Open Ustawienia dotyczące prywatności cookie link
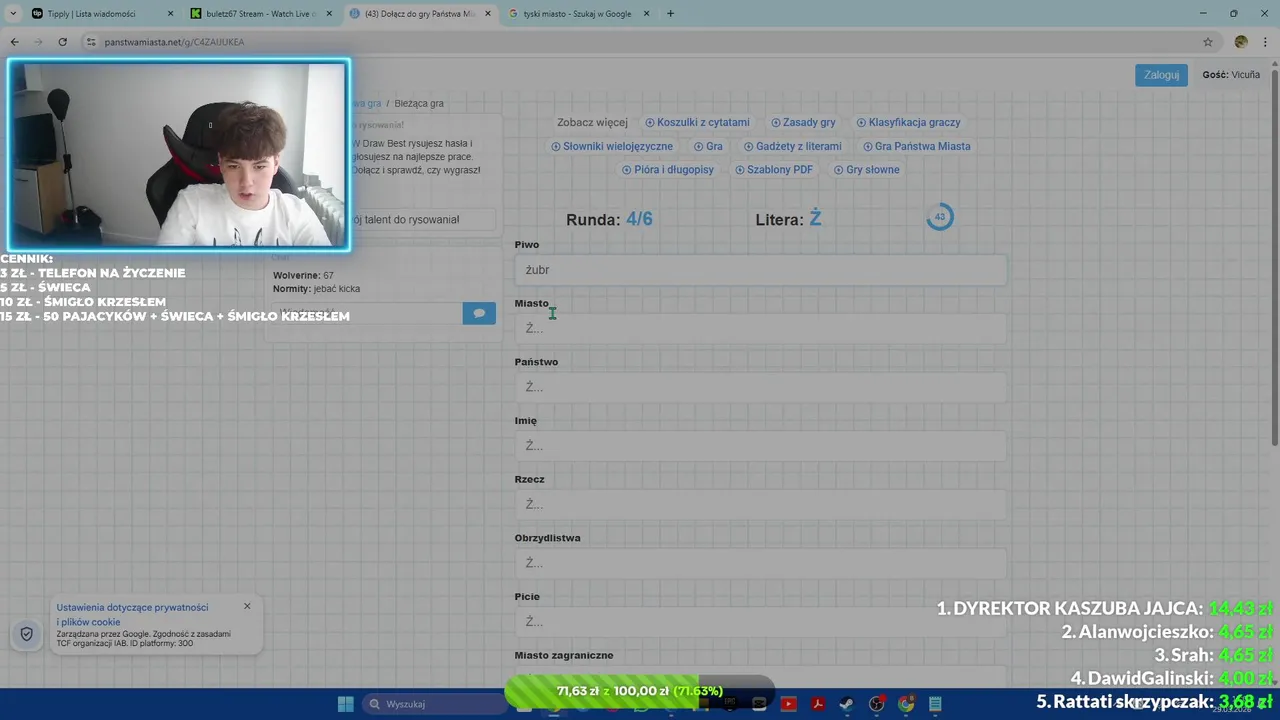 click(132, 614)
